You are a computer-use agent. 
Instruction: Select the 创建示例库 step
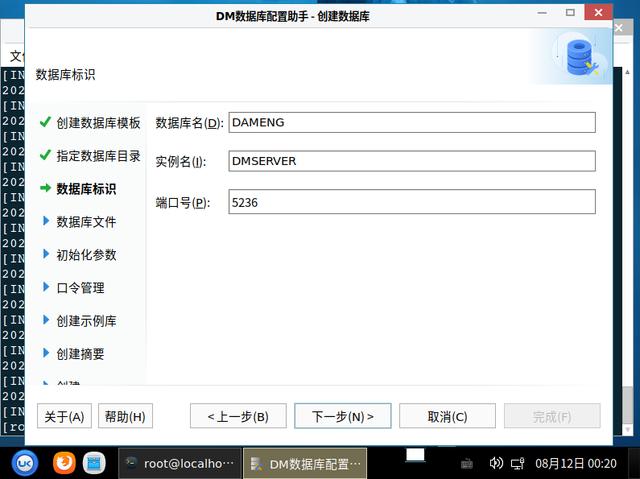[x=86, y=321]
